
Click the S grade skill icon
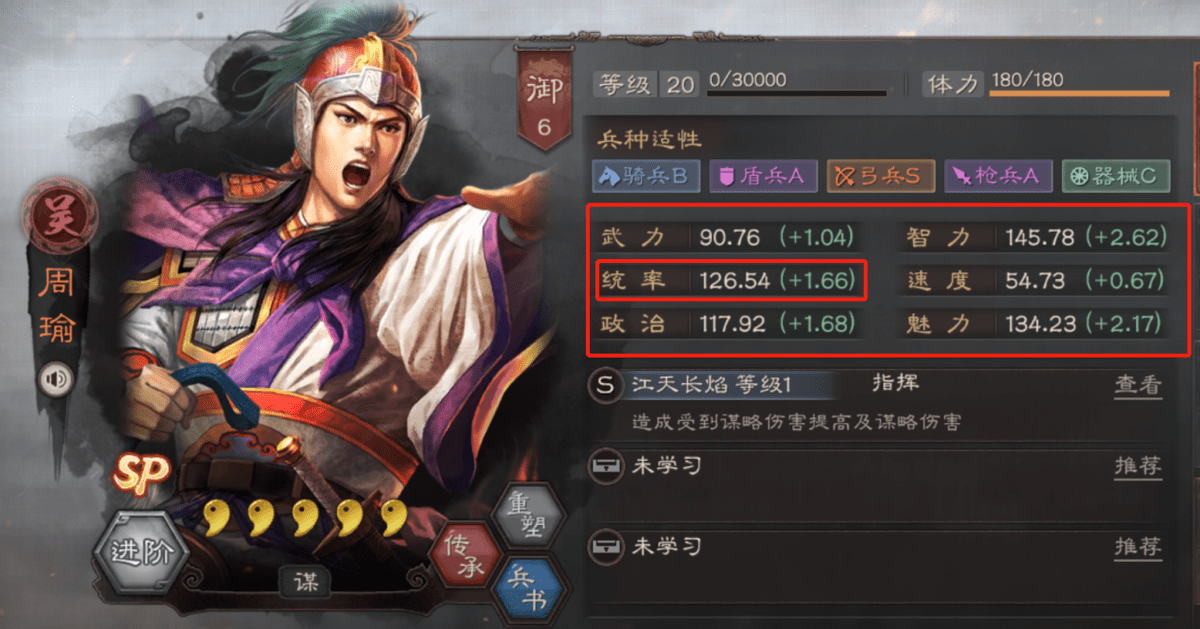click(605, 385)
